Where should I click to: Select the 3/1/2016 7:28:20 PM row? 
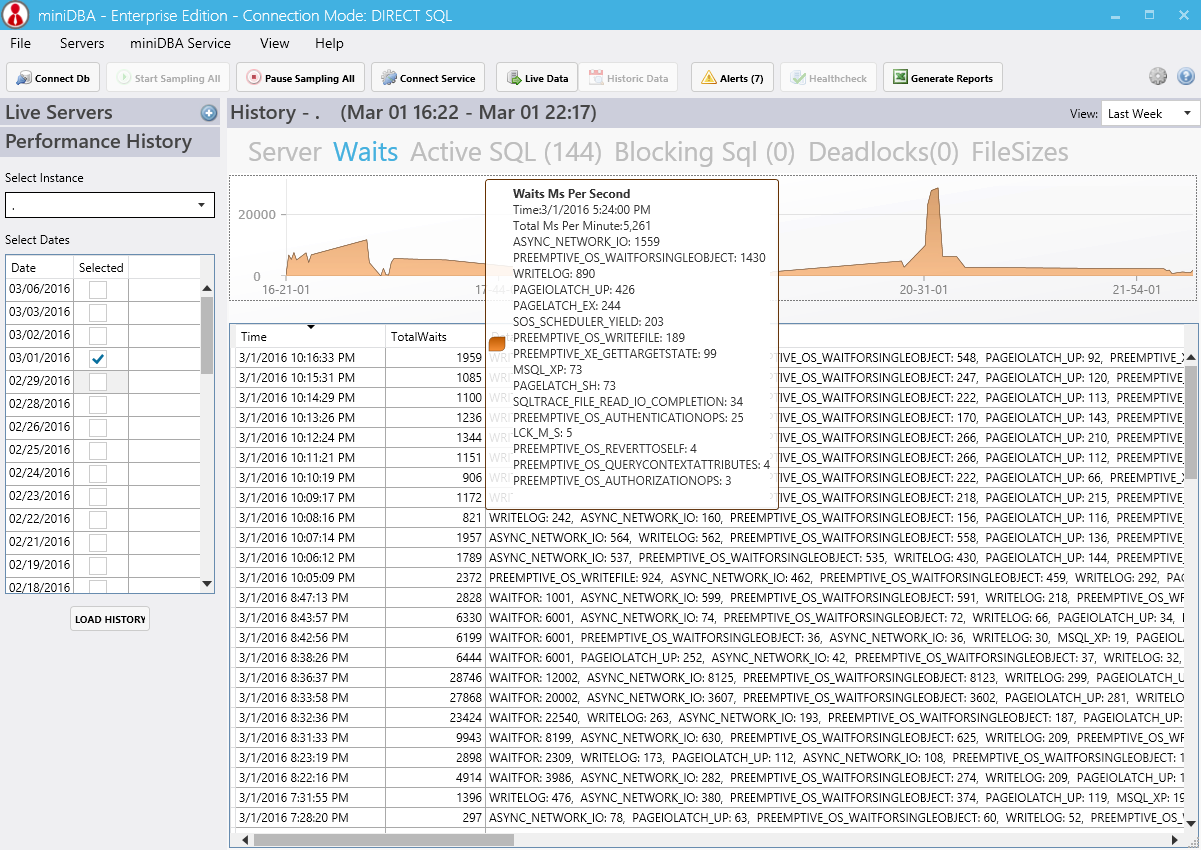coord(710,817)
